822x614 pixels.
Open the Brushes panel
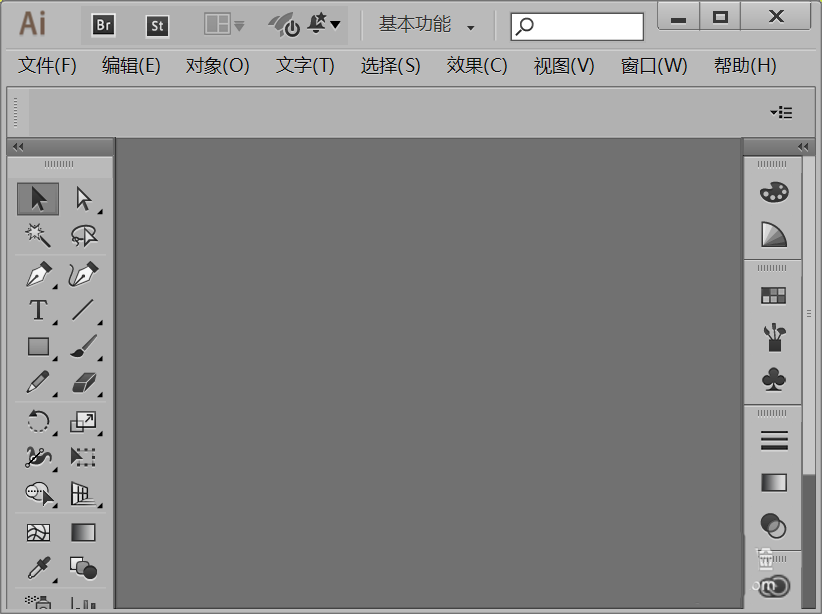(x=773, y=337)
